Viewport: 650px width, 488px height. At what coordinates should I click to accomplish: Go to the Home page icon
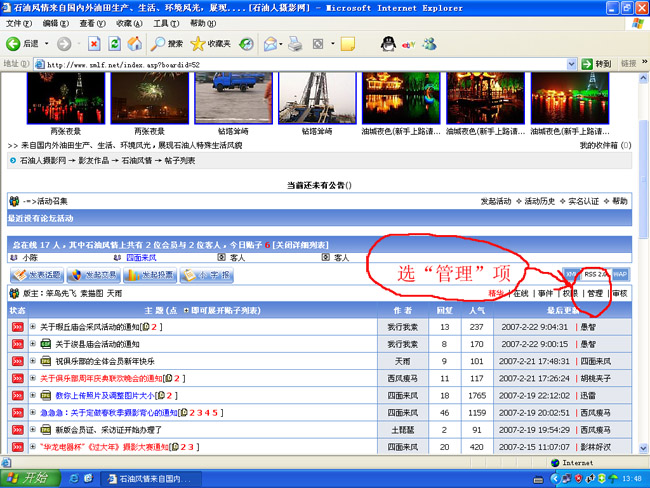(x=134, y=44)
